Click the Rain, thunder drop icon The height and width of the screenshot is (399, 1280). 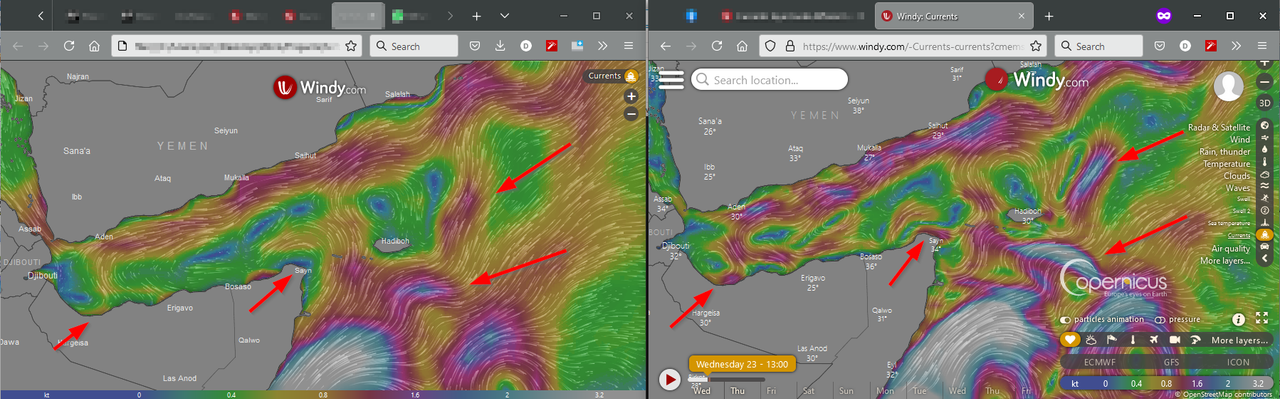[x=1264, y=150]
